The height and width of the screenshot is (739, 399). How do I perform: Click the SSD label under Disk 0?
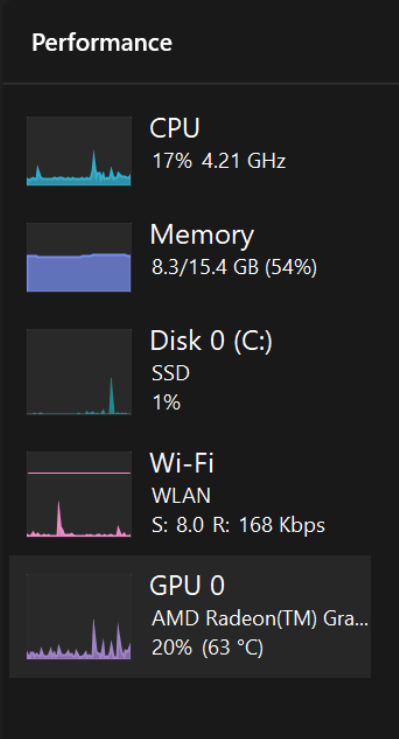[x=171, y=373]
